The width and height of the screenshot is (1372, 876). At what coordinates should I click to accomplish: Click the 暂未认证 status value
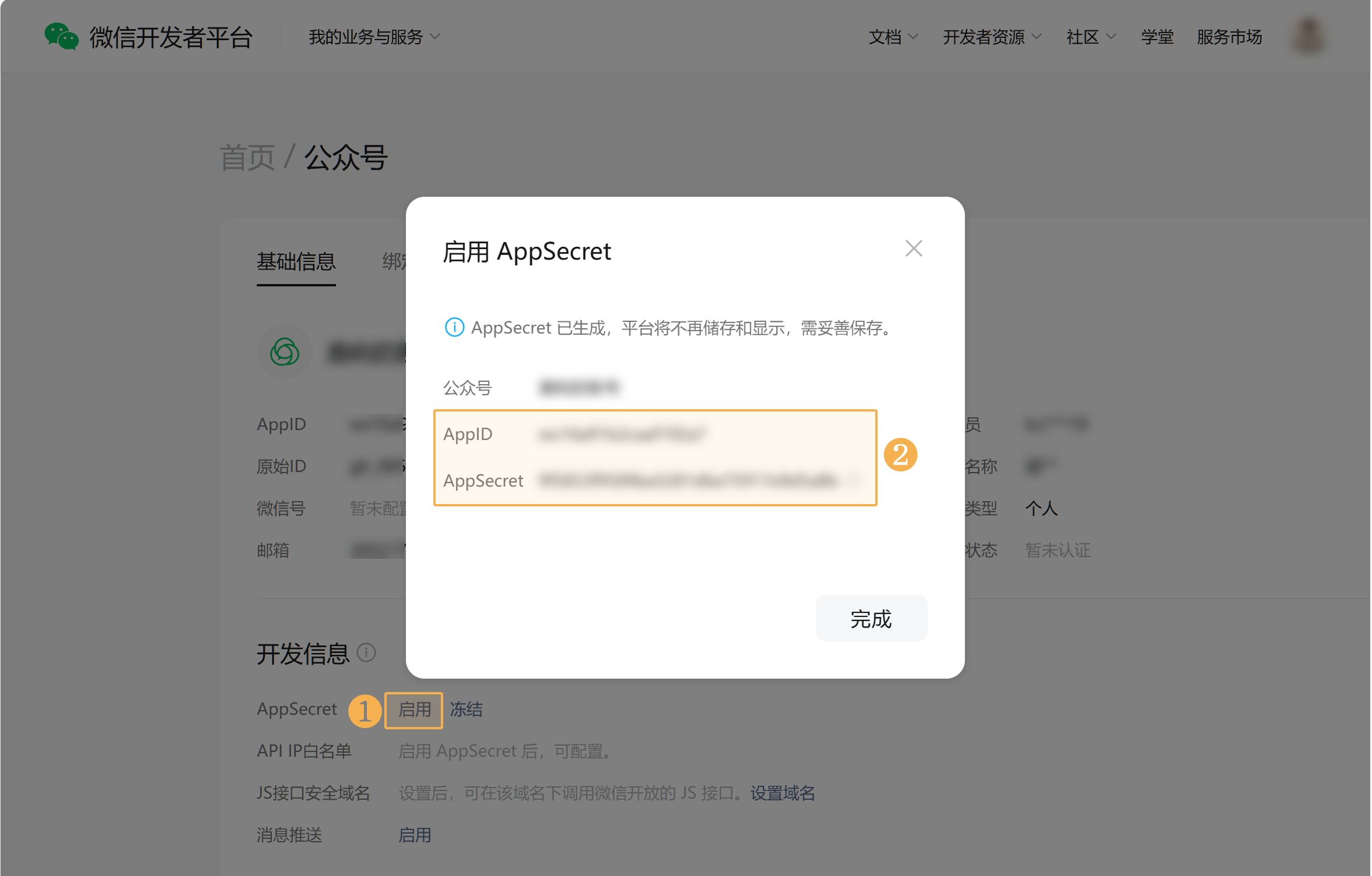click(1058, 550)
